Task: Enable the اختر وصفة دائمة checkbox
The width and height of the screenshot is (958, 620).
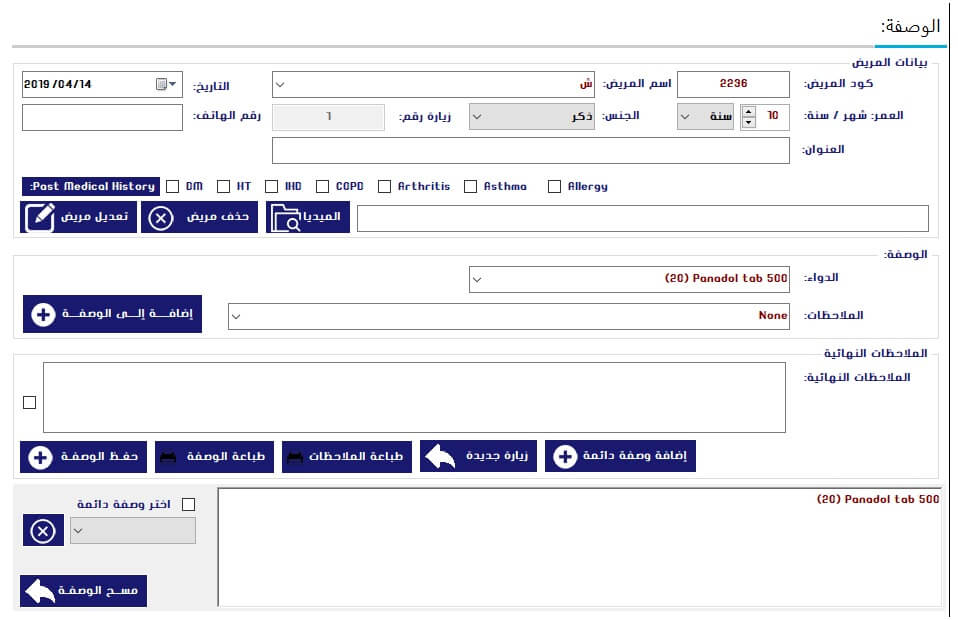Action: coord(189,505)
